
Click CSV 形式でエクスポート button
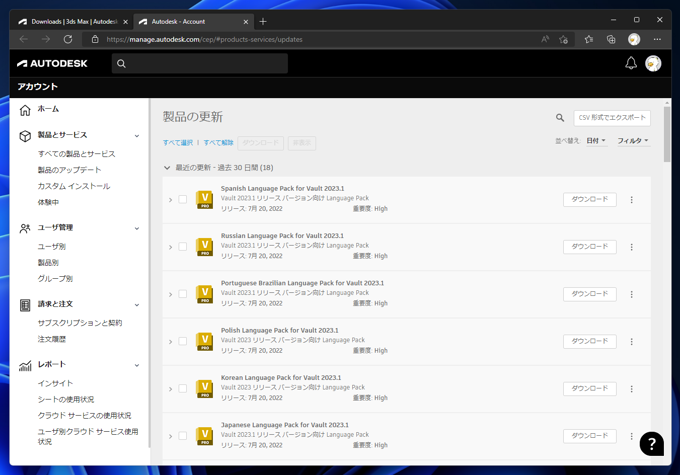click(x=612, y=118)
